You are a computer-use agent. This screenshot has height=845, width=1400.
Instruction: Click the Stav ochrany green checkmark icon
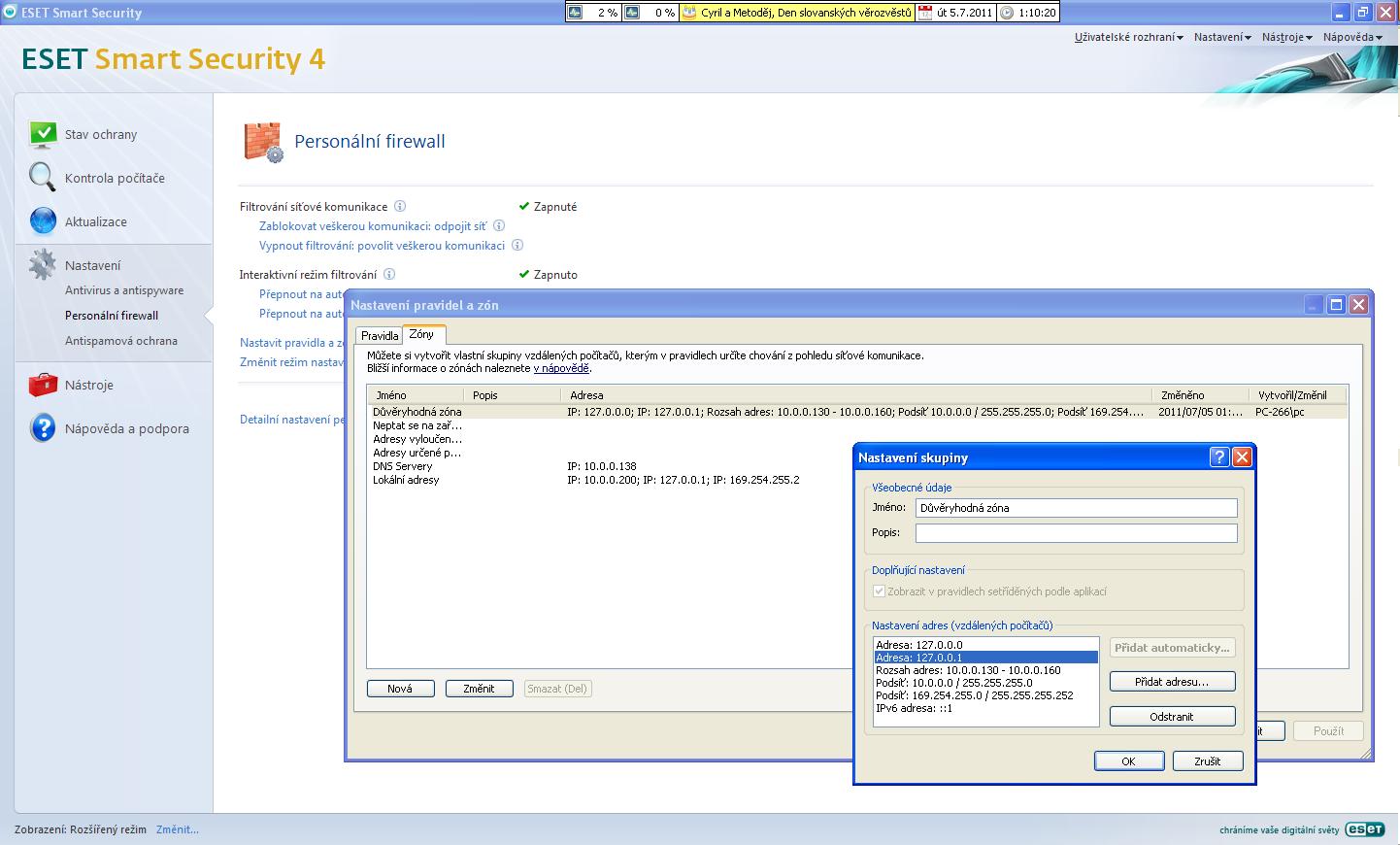click(43, 134)
